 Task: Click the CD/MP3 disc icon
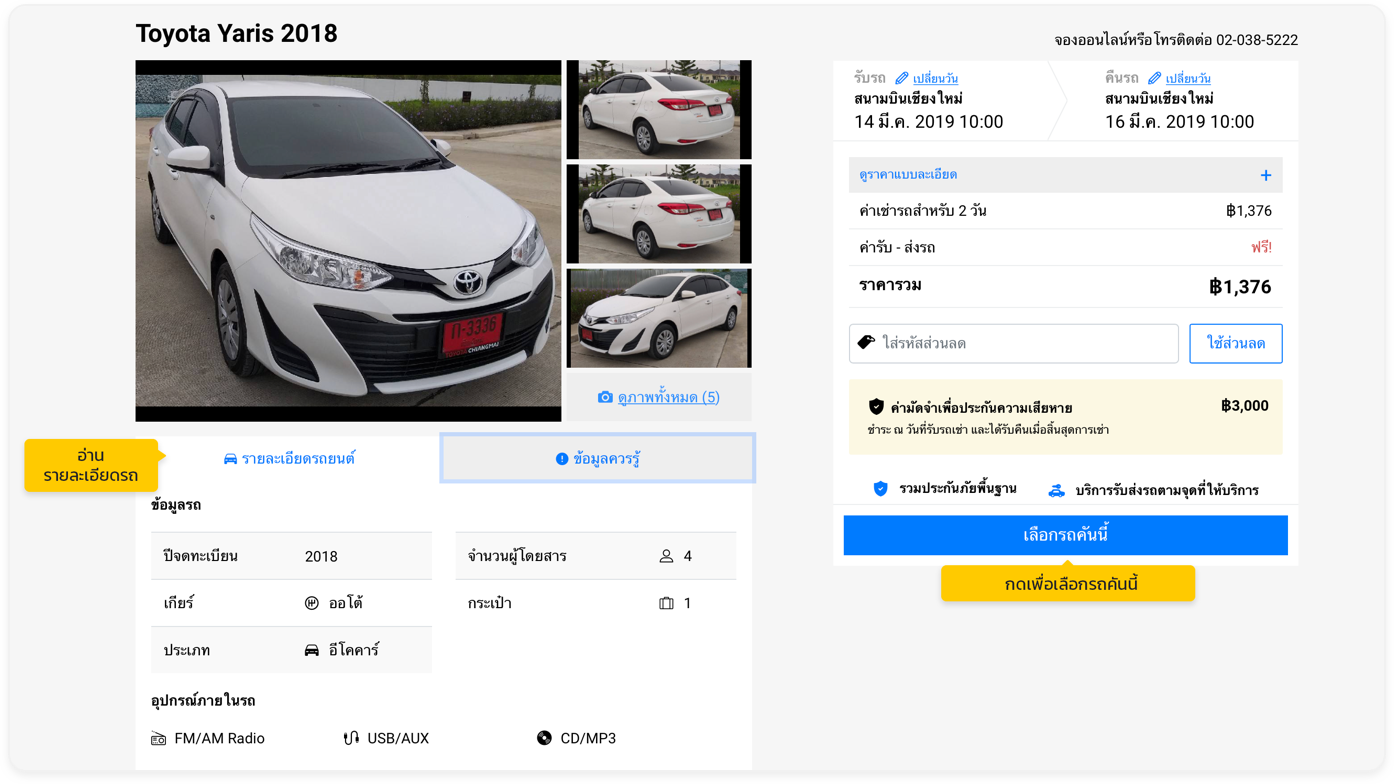click(544, 738)
